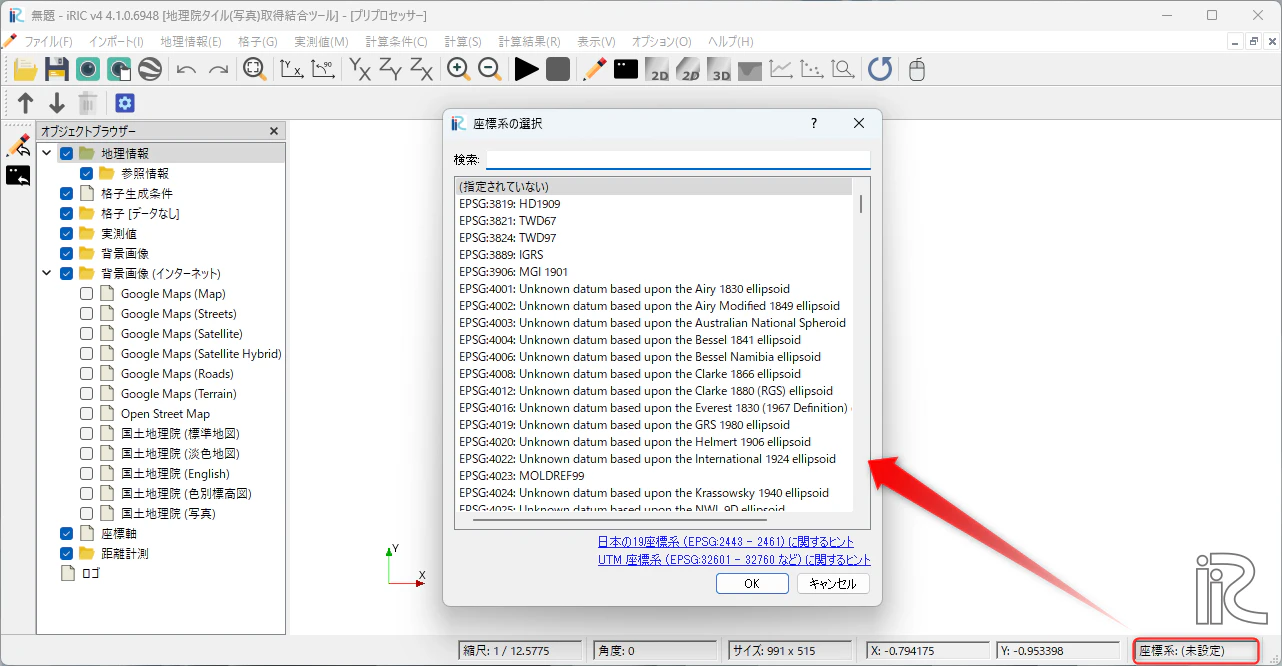Click the OK button in the dialog
1282x666 pixels.
[x=752, y=584]
